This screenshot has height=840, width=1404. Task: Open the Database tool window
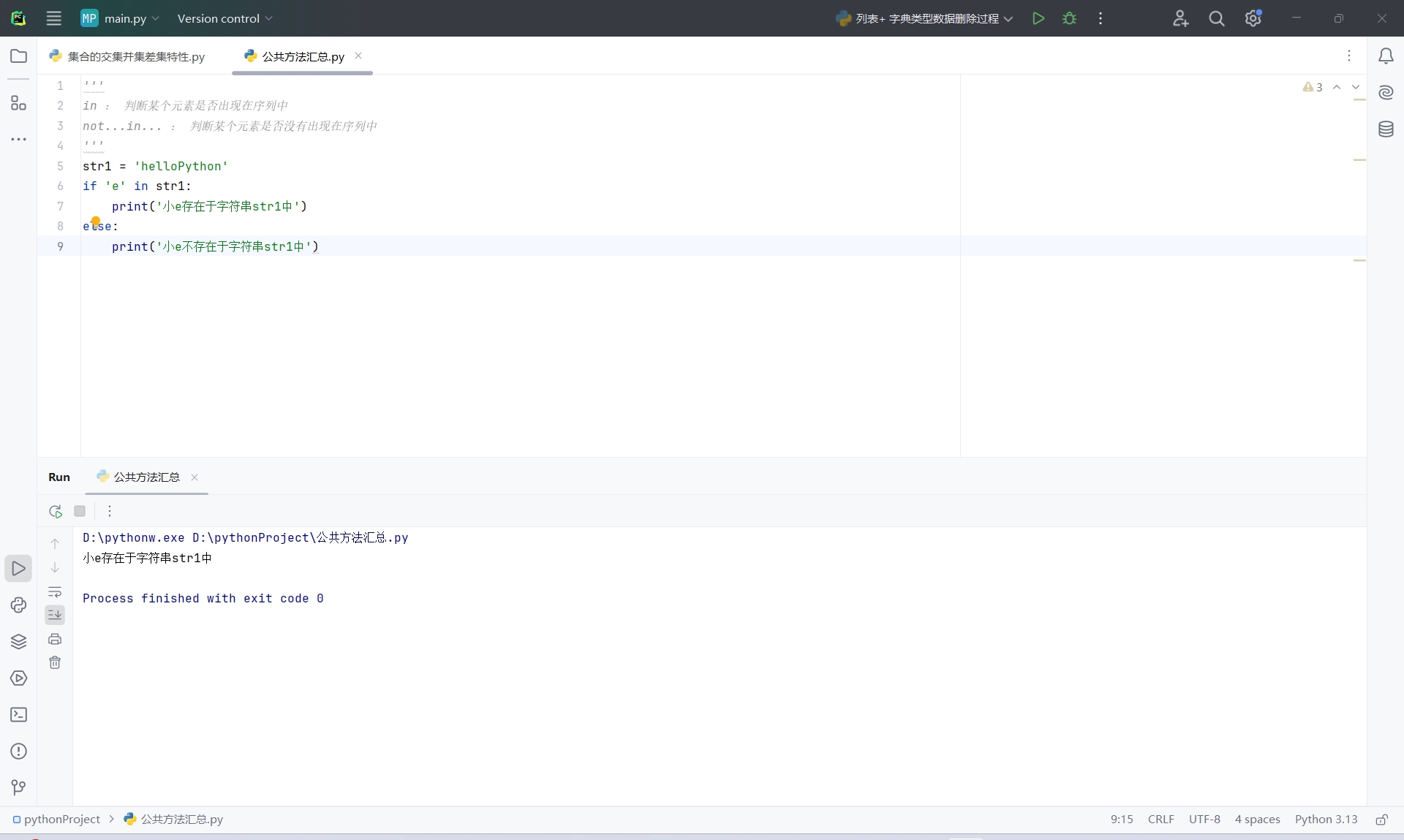[1386, 129]
